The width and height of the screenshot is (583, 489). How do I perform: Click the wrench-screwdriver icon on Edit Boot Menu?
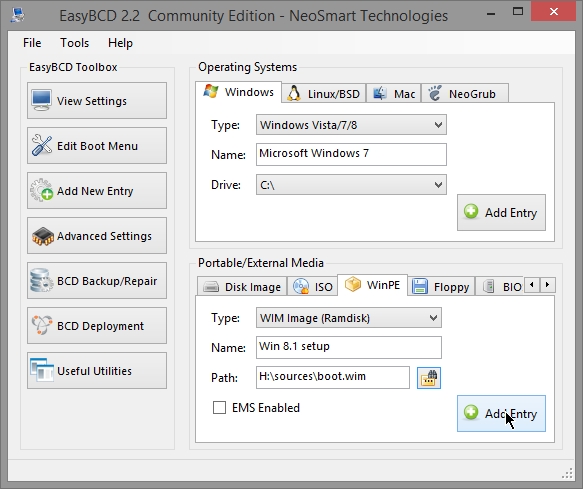click(x=42, y=145)
